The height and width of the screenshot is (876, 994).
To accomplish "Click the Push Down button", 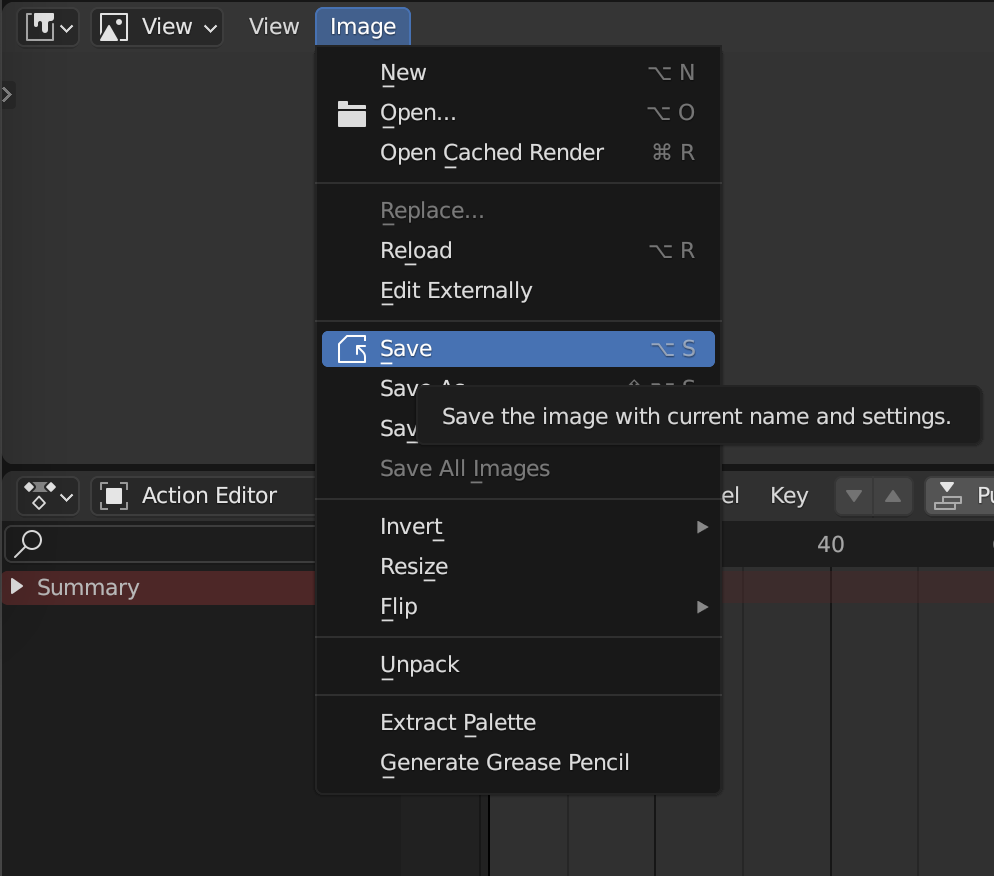I will click(959, 496).
